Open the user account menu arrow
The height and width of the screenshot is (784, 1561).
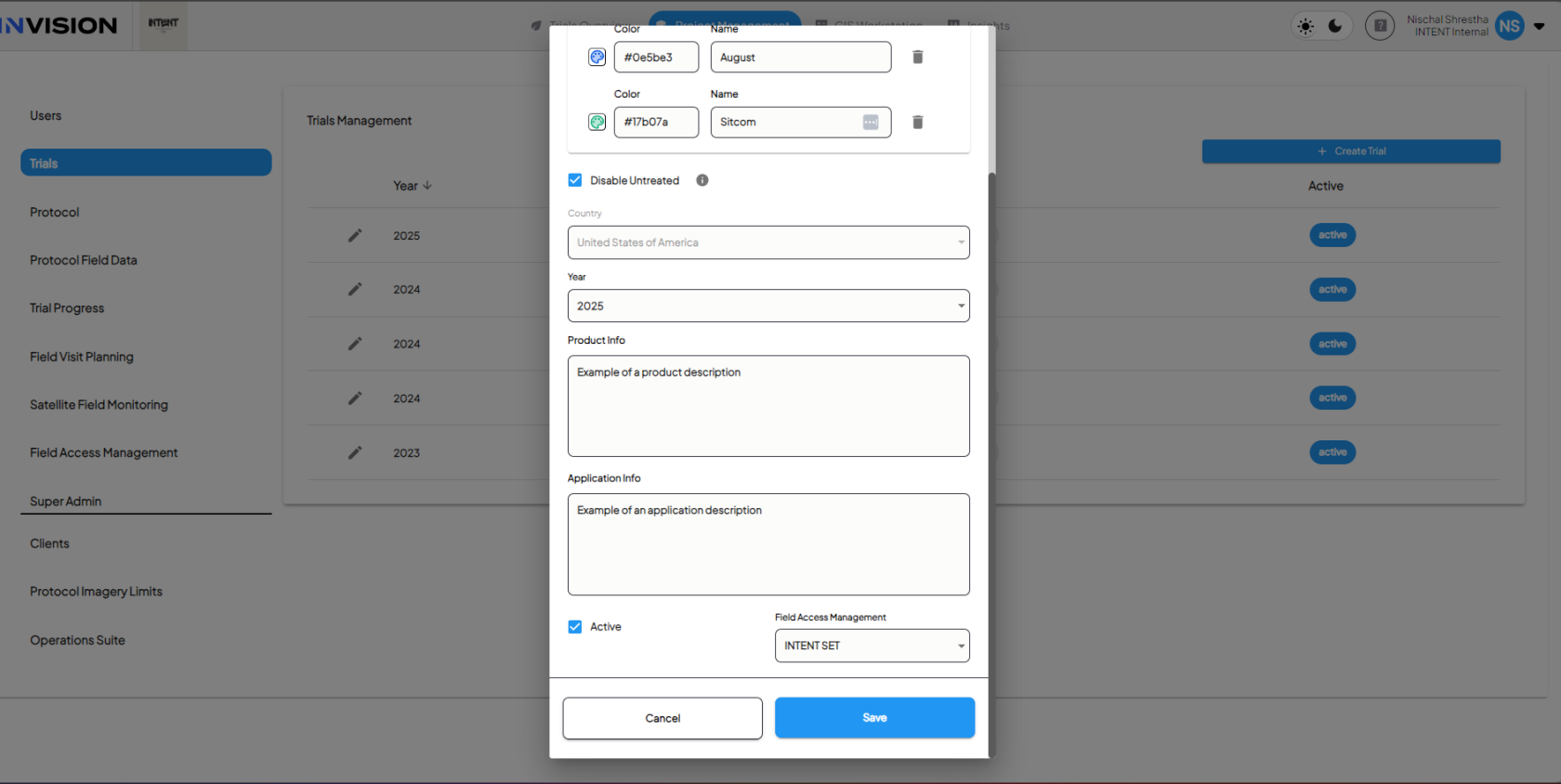[x=1540, y=26]
